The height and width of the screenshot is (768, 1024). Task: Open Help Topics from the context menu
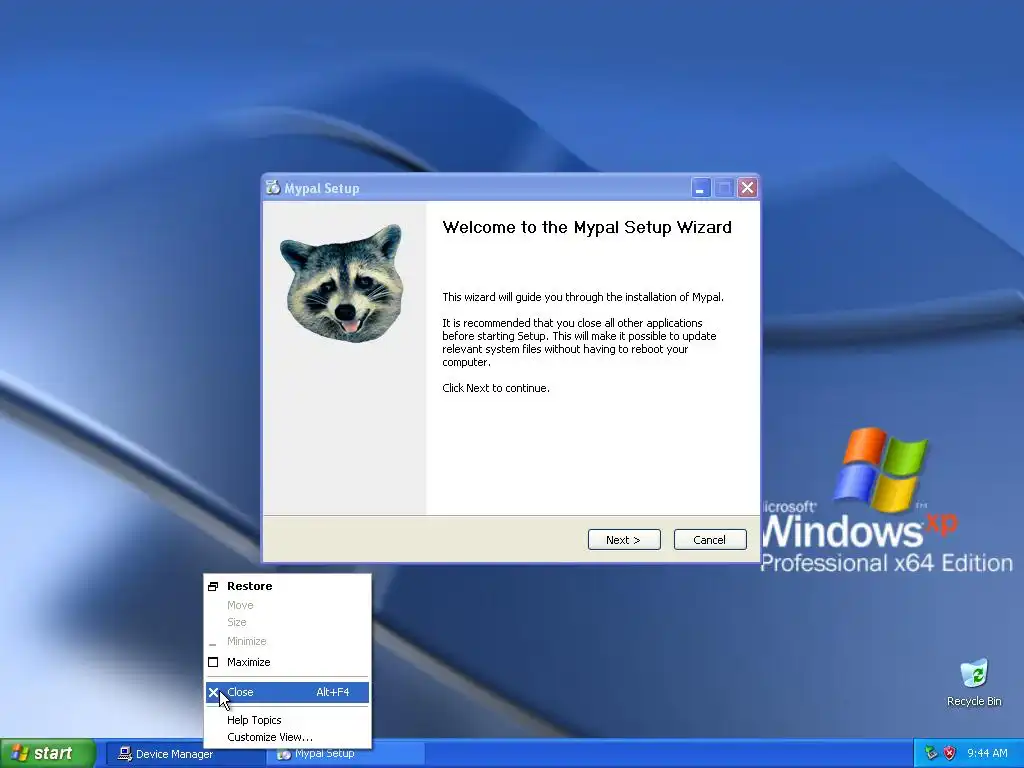(287, 720)
